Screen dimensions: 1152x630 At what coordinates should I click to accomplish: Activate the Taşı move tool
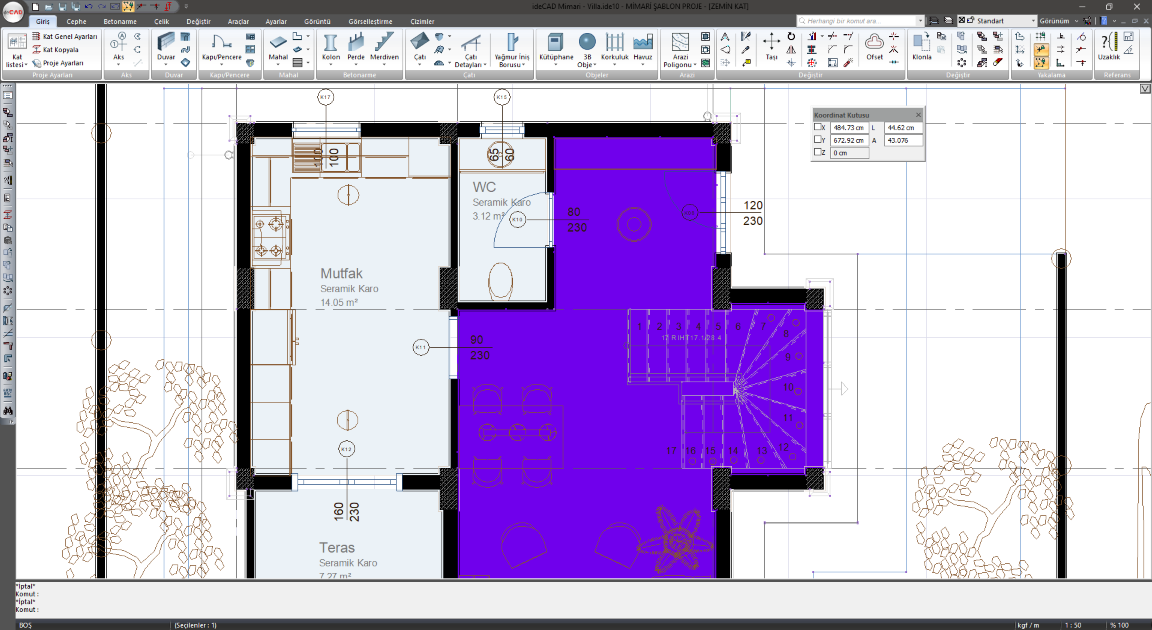click(771, 46)
